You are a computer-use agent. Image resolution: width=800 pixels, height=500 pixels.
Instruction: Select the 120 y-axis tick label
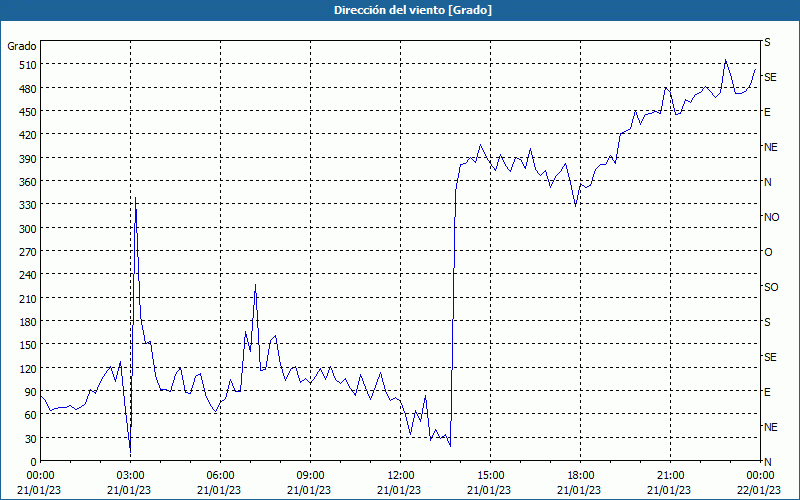click(28, 368)
